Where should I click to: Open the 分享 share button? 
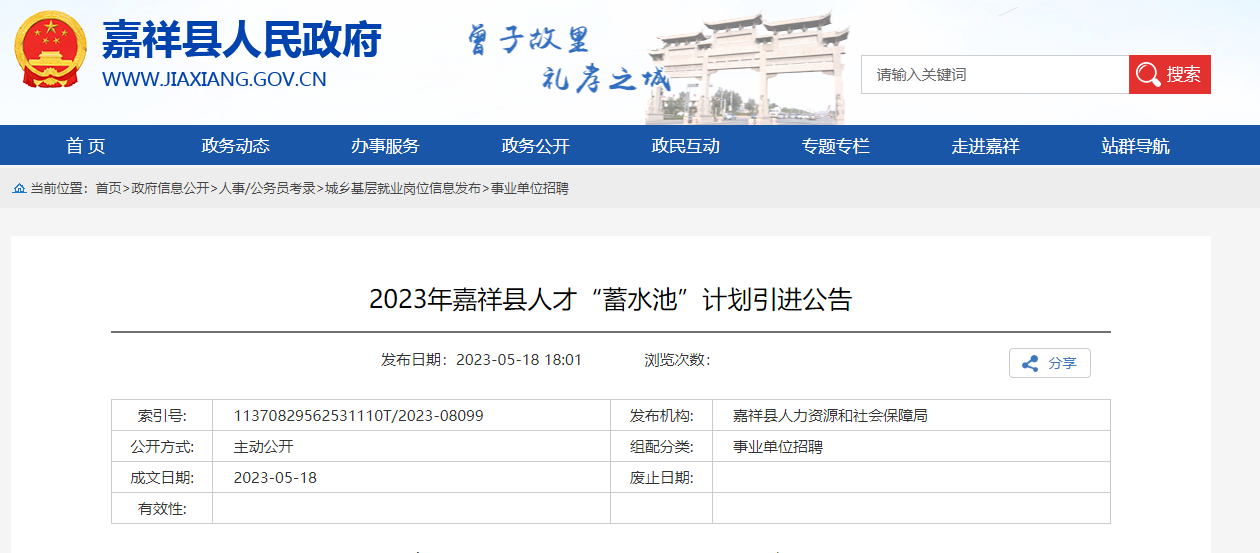click(x=1049, y=363)
